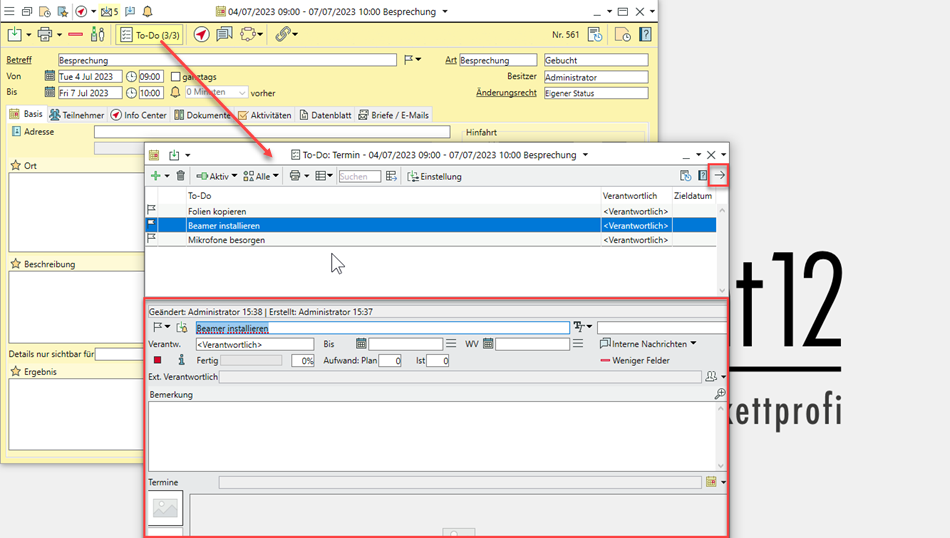Open the Dokumente tab
Screen dimensions: 950x538
(x=202, y=115)
